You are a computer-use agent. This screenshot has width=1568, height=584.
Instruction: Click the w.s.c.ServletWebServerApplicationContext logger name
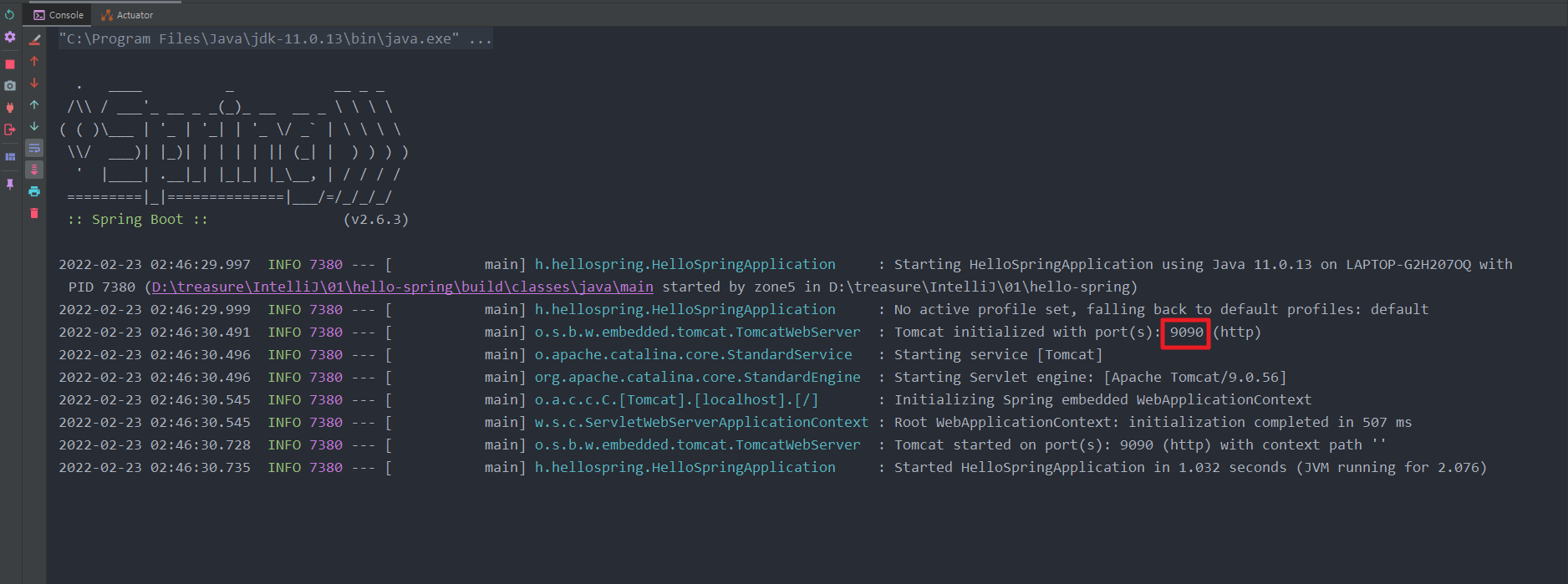click(702, 422)
